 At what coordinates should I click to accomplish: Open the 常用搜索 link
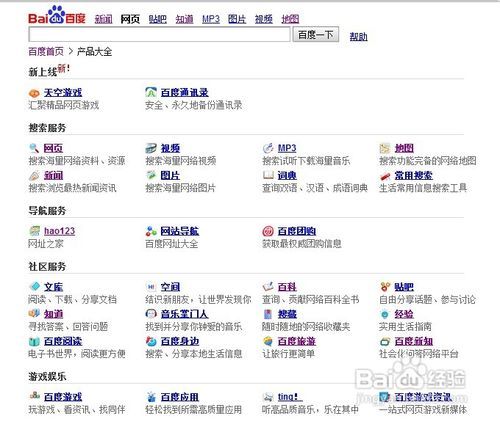[414, 175]
